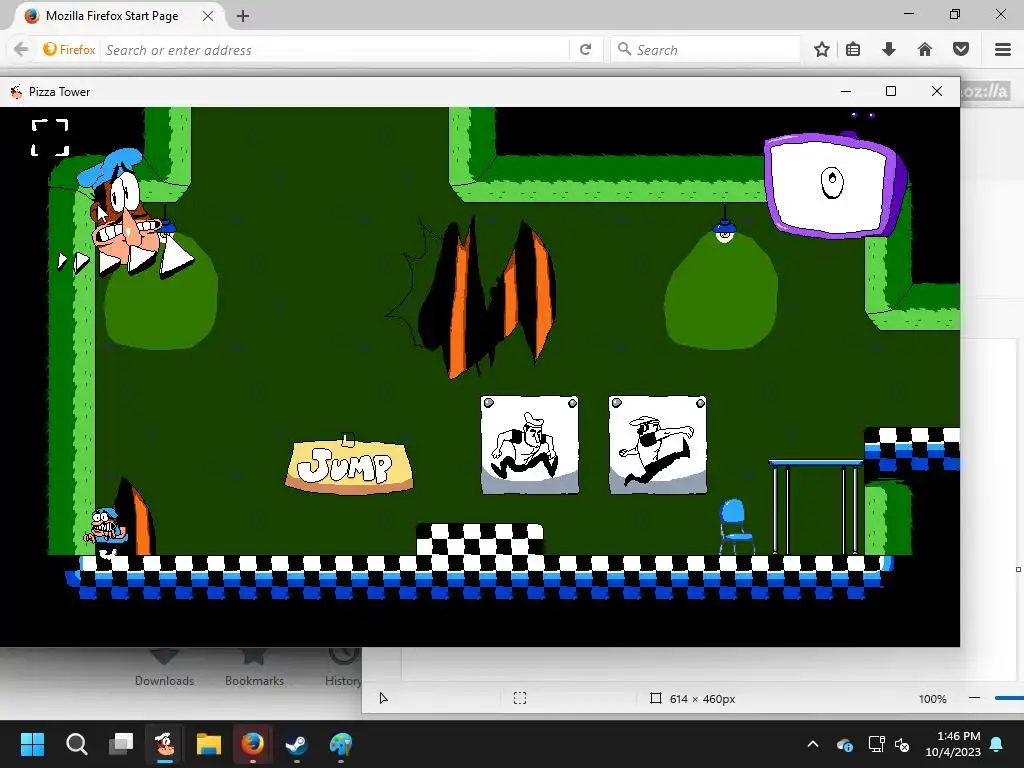Viewport: 1024px width, 768px height.
Task: Open Task View on the taskbar
Action: pos(121,744)
